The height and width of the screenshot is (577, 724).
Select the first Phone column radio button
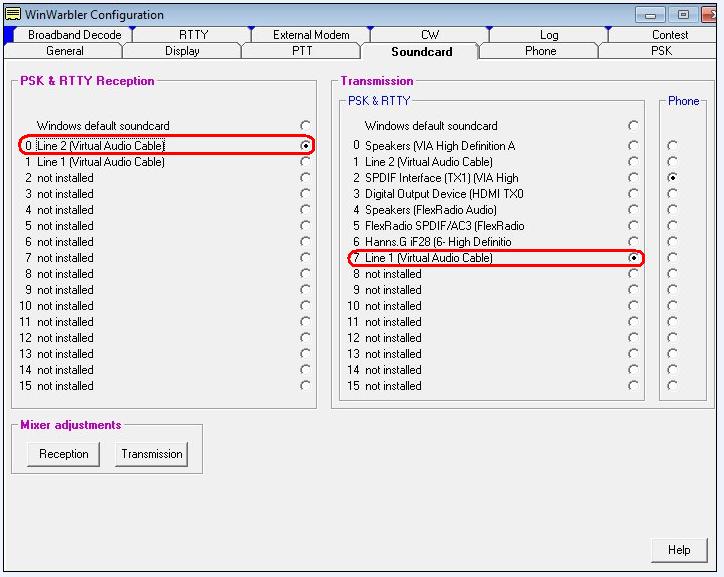tap(672, 146)
